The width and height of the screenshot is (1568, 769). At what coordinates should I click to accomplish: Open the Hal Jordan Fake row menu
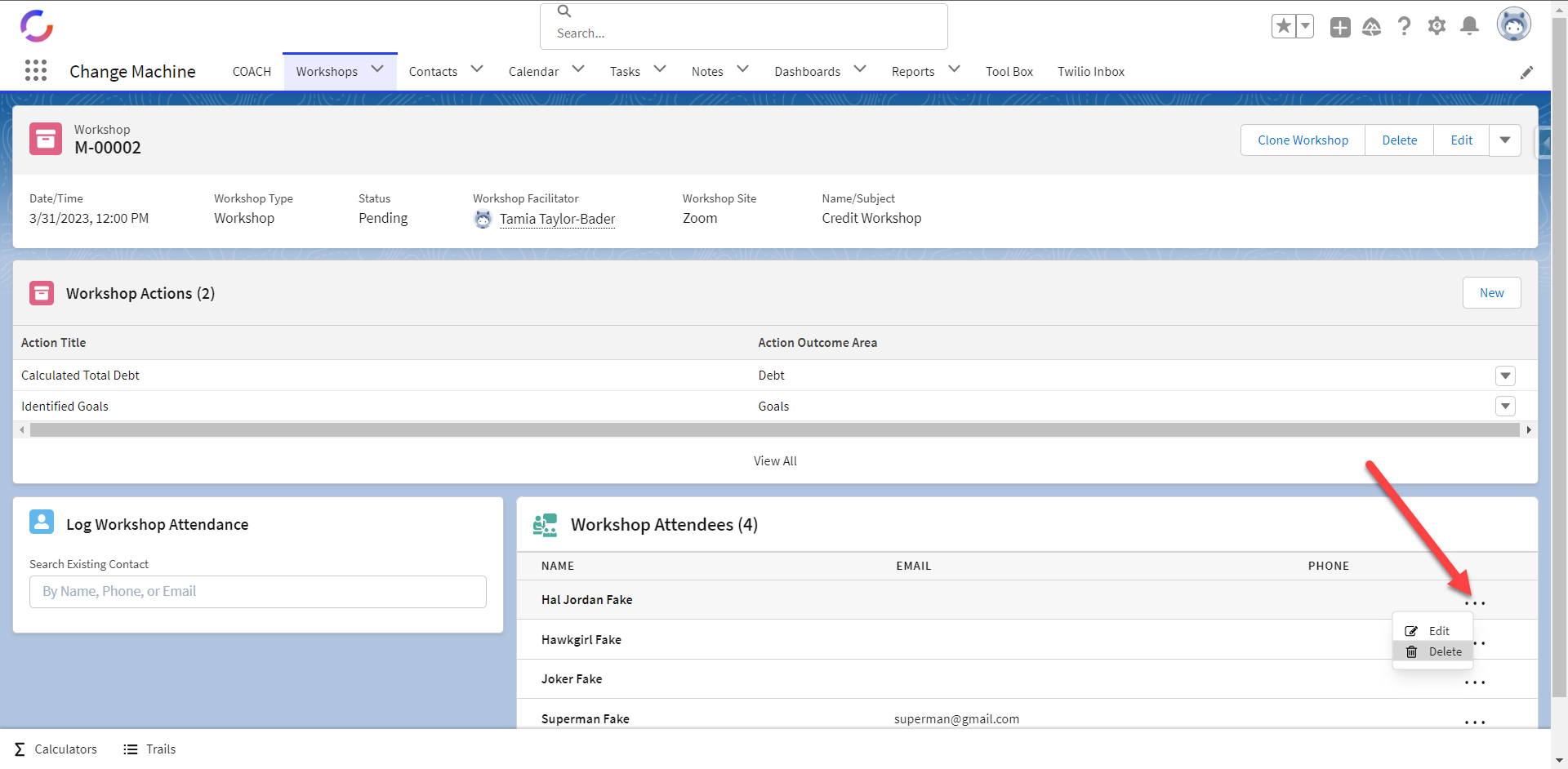pos(1475,603)
